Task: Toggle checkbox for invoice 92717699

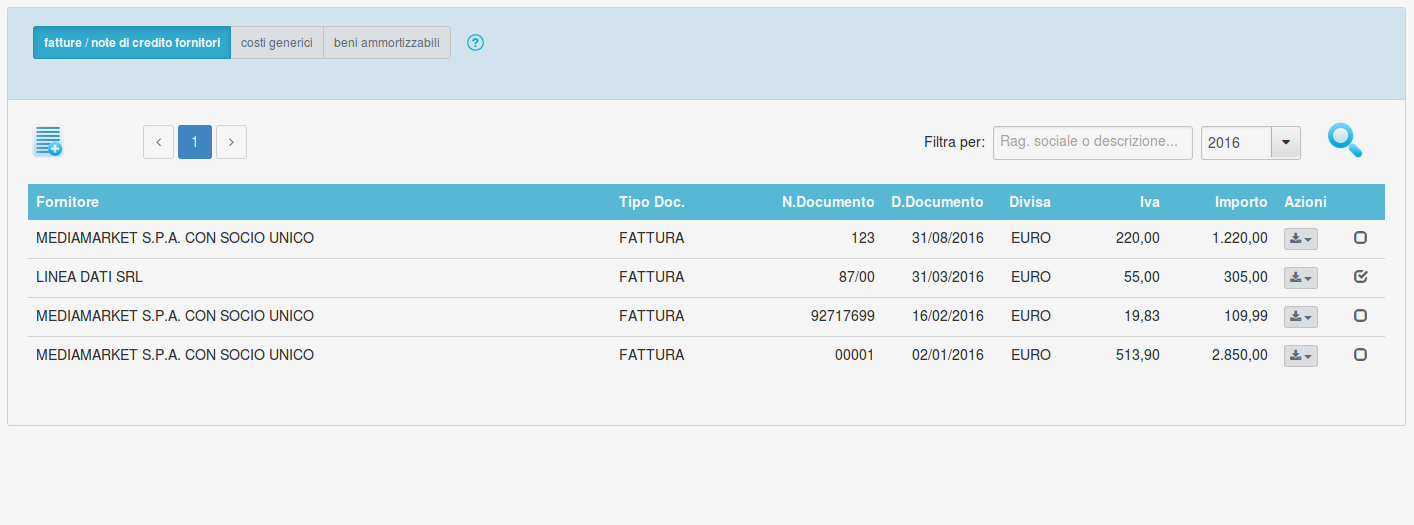Action: pyautogui.click(x=1360, y=316)
